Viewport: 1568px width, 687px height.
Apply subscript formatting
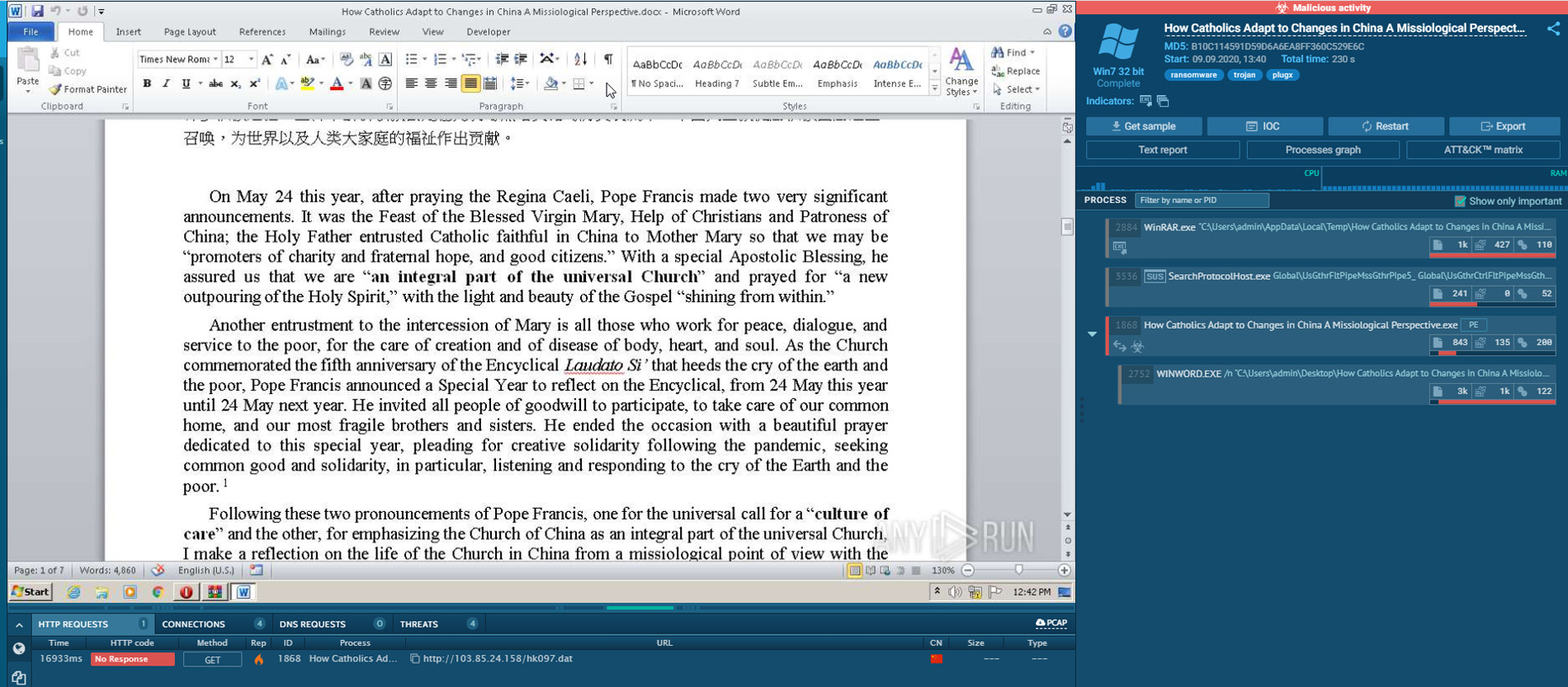(235, 83)
